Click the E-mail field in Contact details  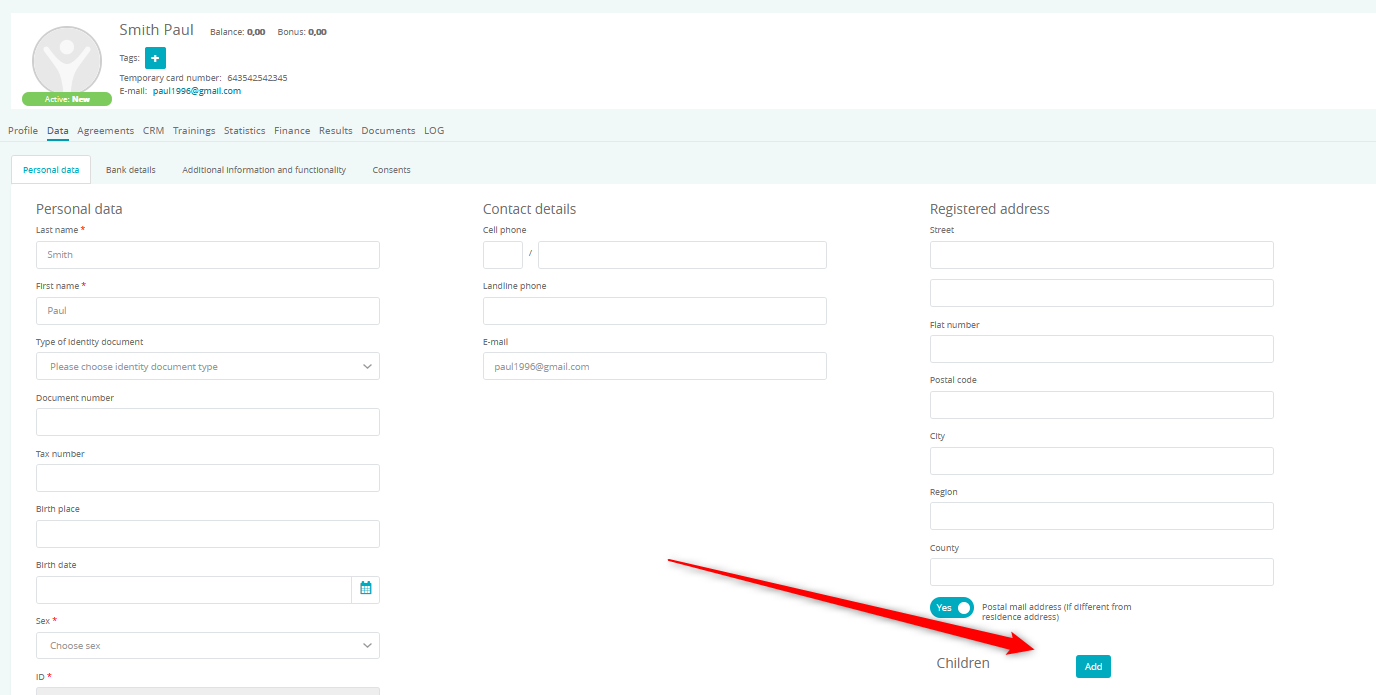click(x=655, y=366)
